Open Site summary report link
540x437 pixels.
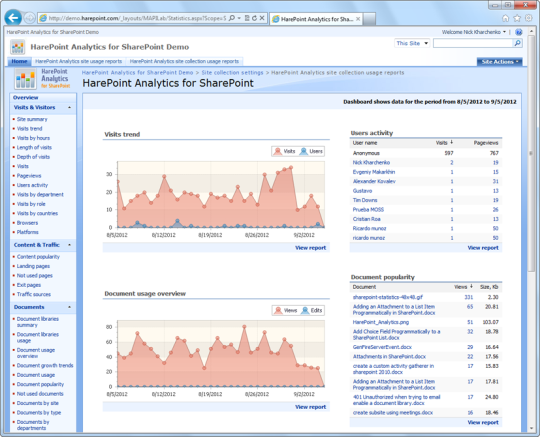pos(32,119)
